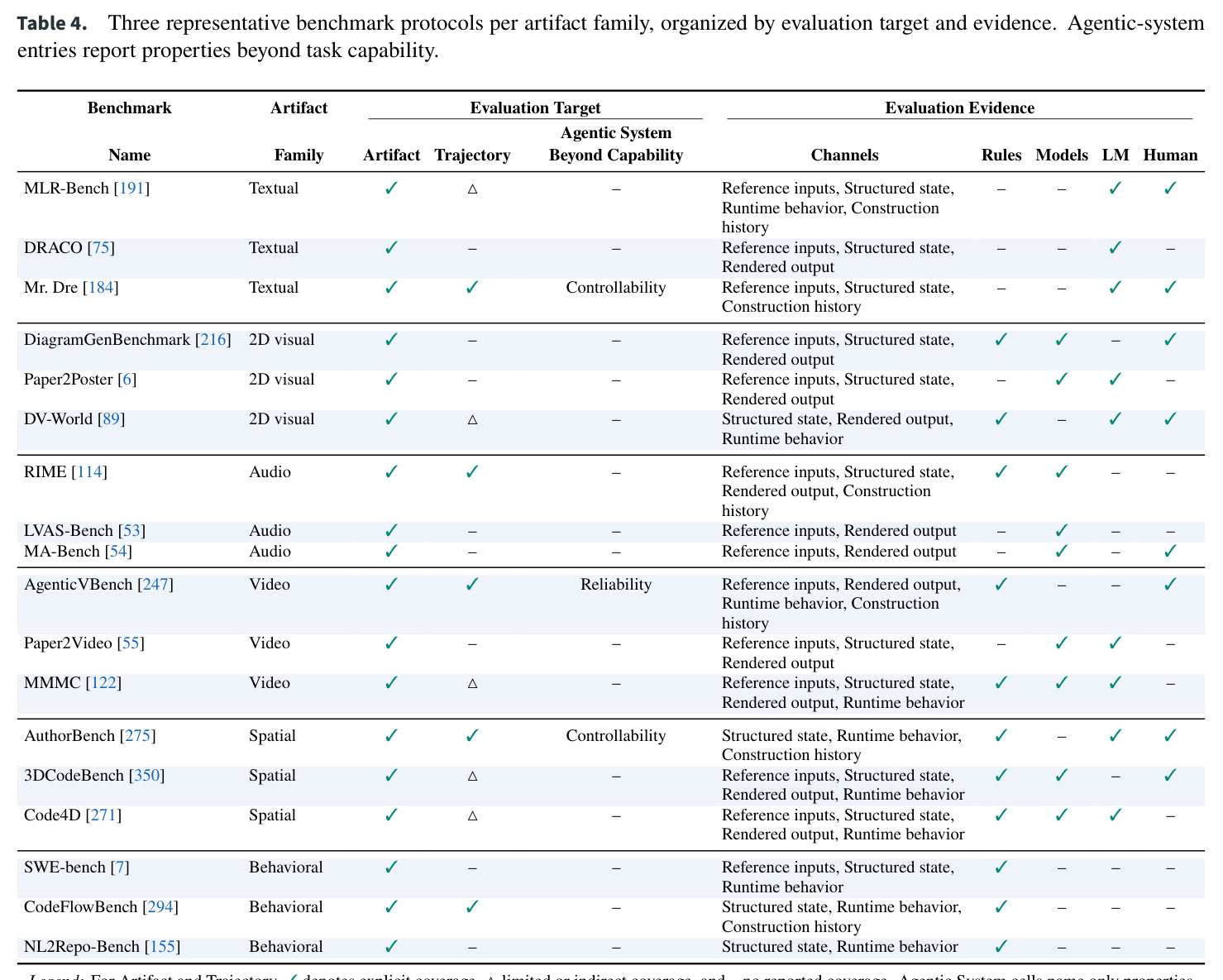This screenshot has height=980, width=1223.
Task: Click the Models checkmark for Paper2Poster
Action: [x=1062, y=380]
